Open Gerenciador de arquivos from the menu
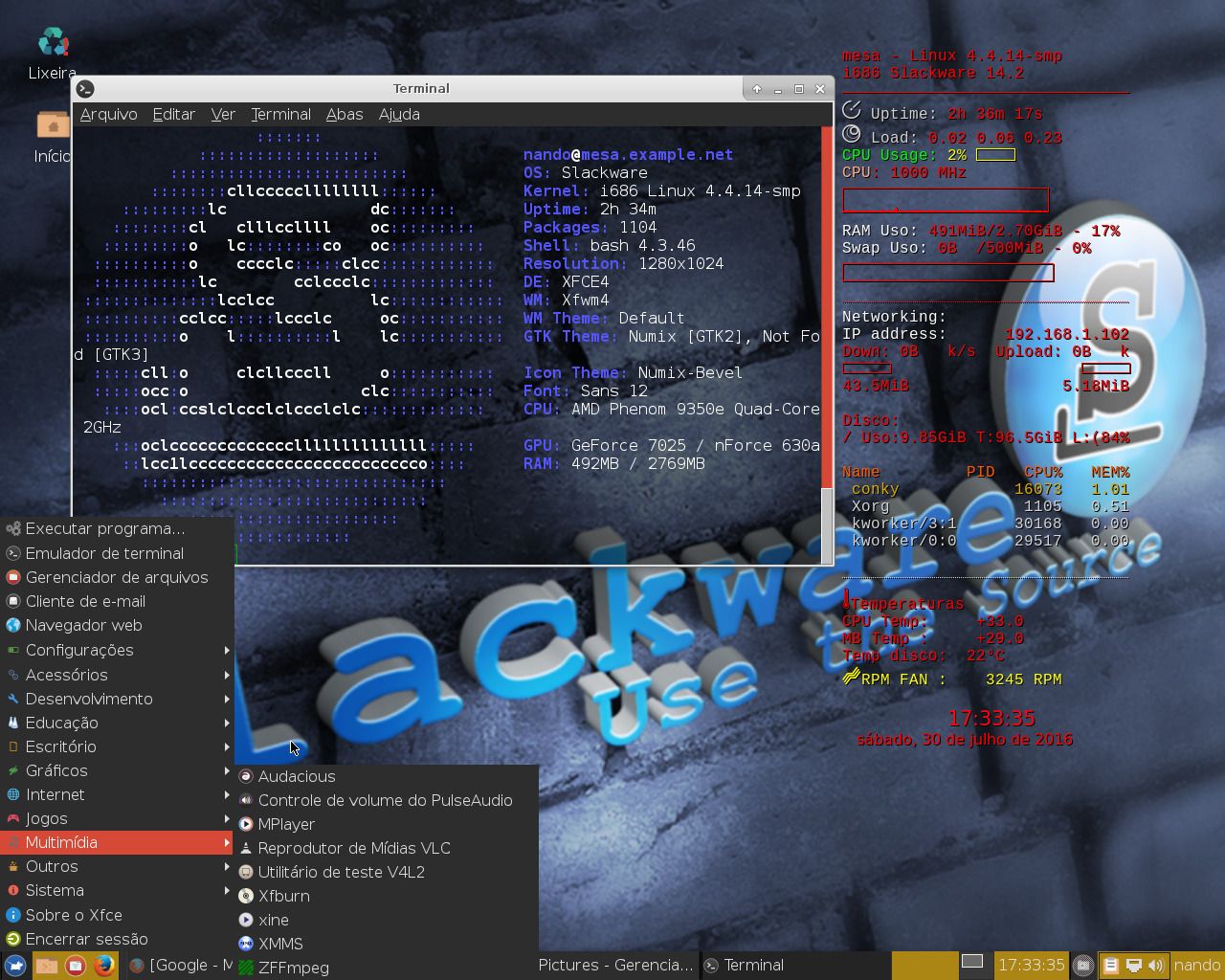1225x980 pixels. point(117,577)
